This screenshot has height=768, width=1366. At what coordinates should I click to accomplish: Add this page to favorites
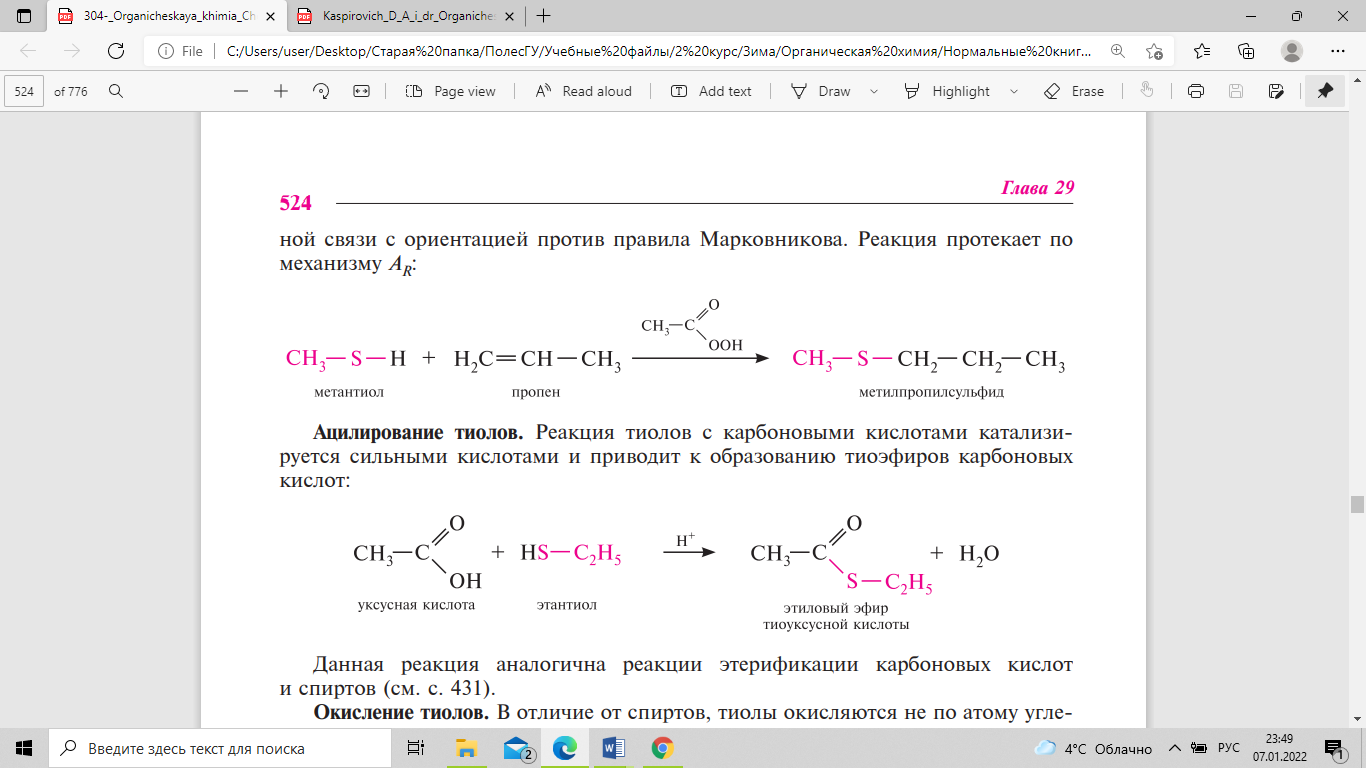pyautogui.click(x=1155, y=51)
